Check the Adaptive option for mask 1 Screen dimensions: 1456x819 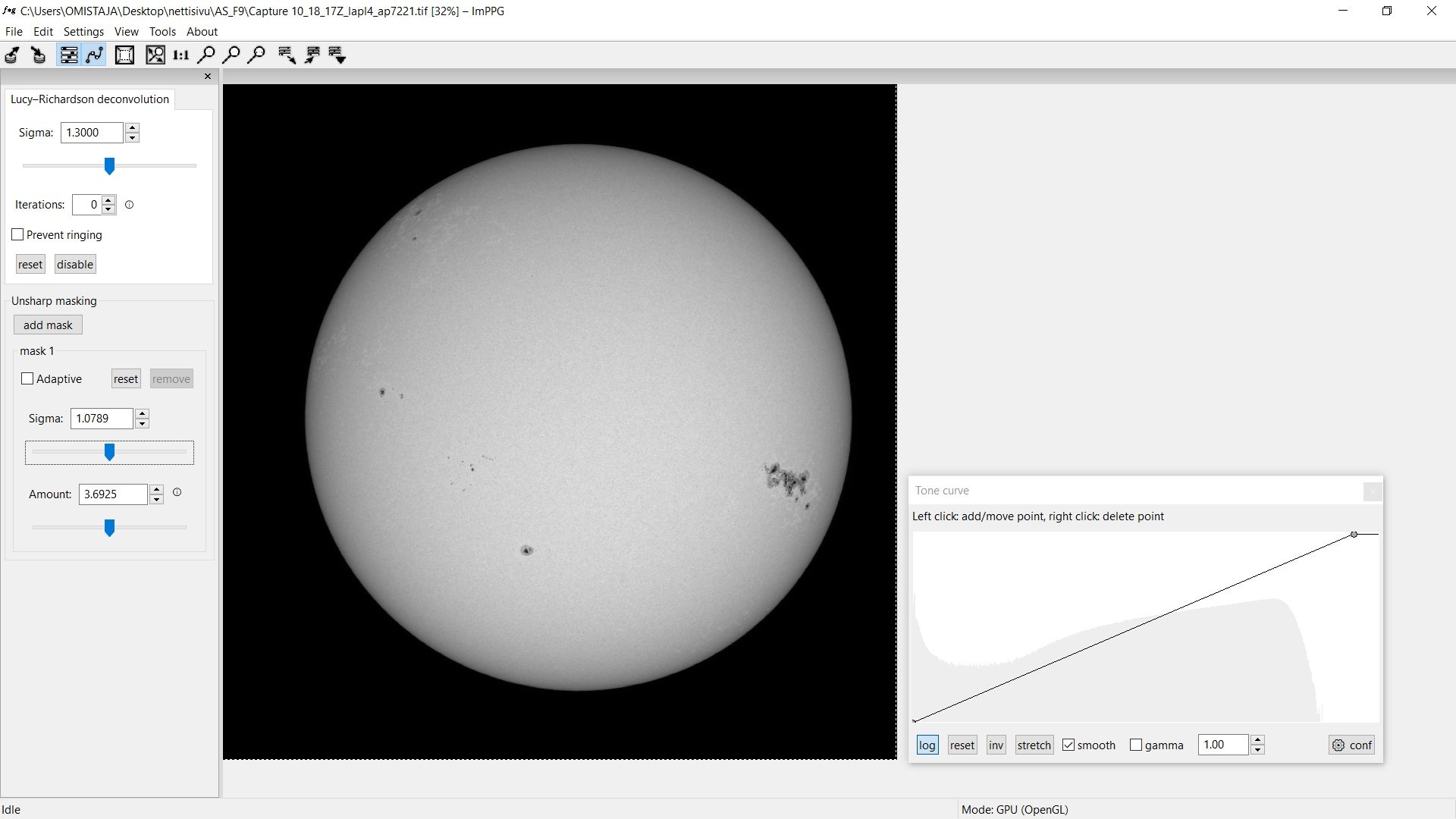27,378
